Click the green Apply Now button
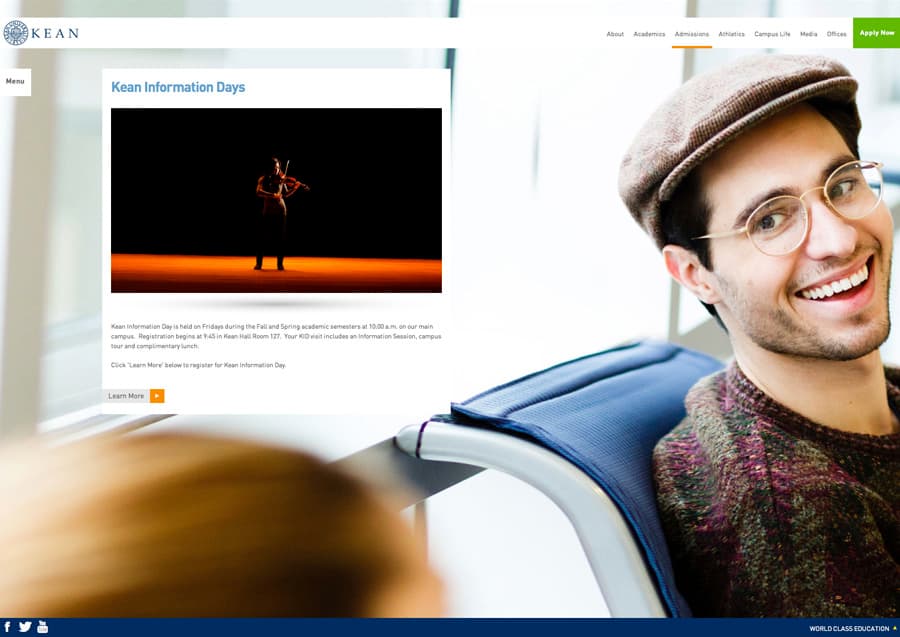The image size is (900, 637). [x=876, y=33]
